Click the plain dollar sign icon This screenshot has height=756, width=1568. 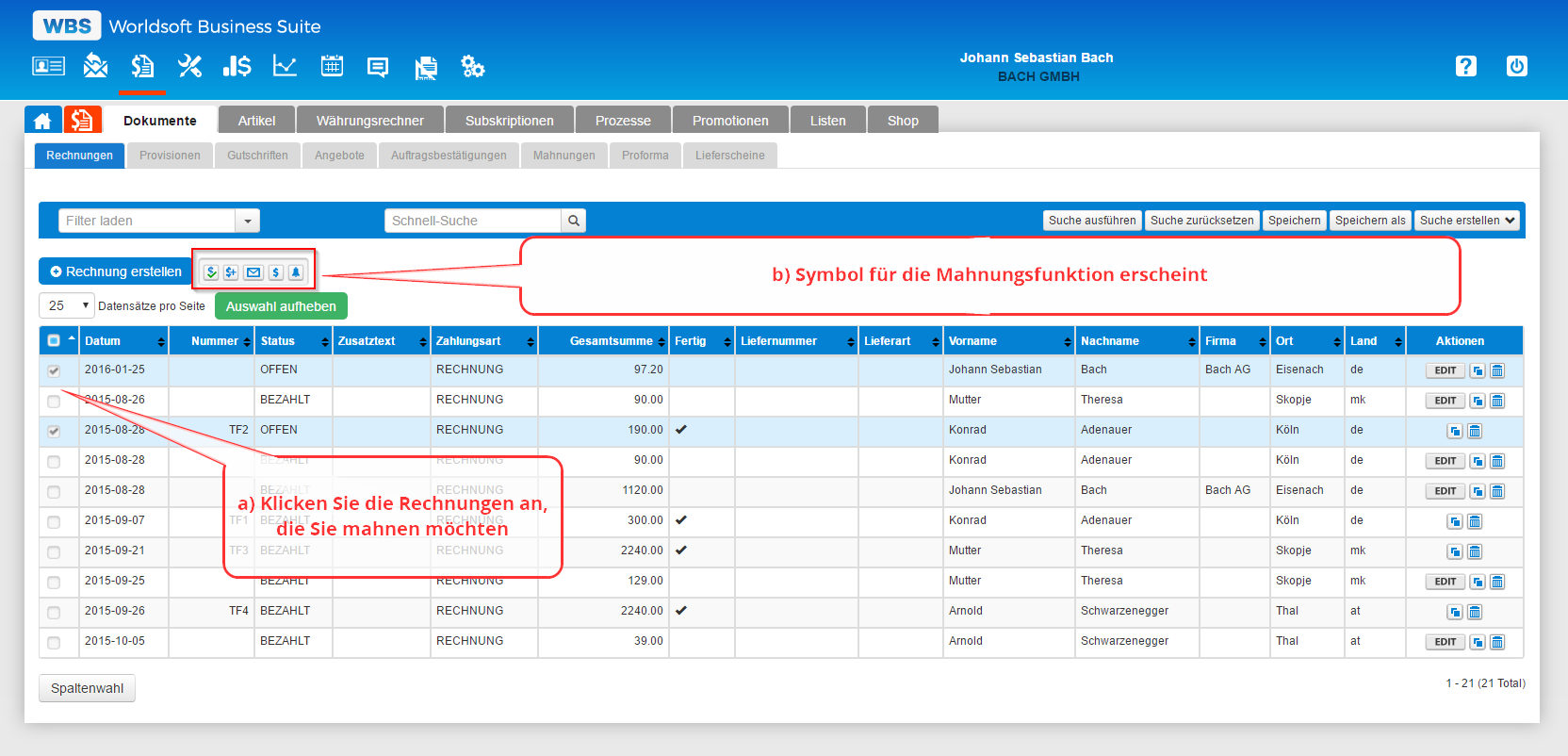[x=275, y=272]
